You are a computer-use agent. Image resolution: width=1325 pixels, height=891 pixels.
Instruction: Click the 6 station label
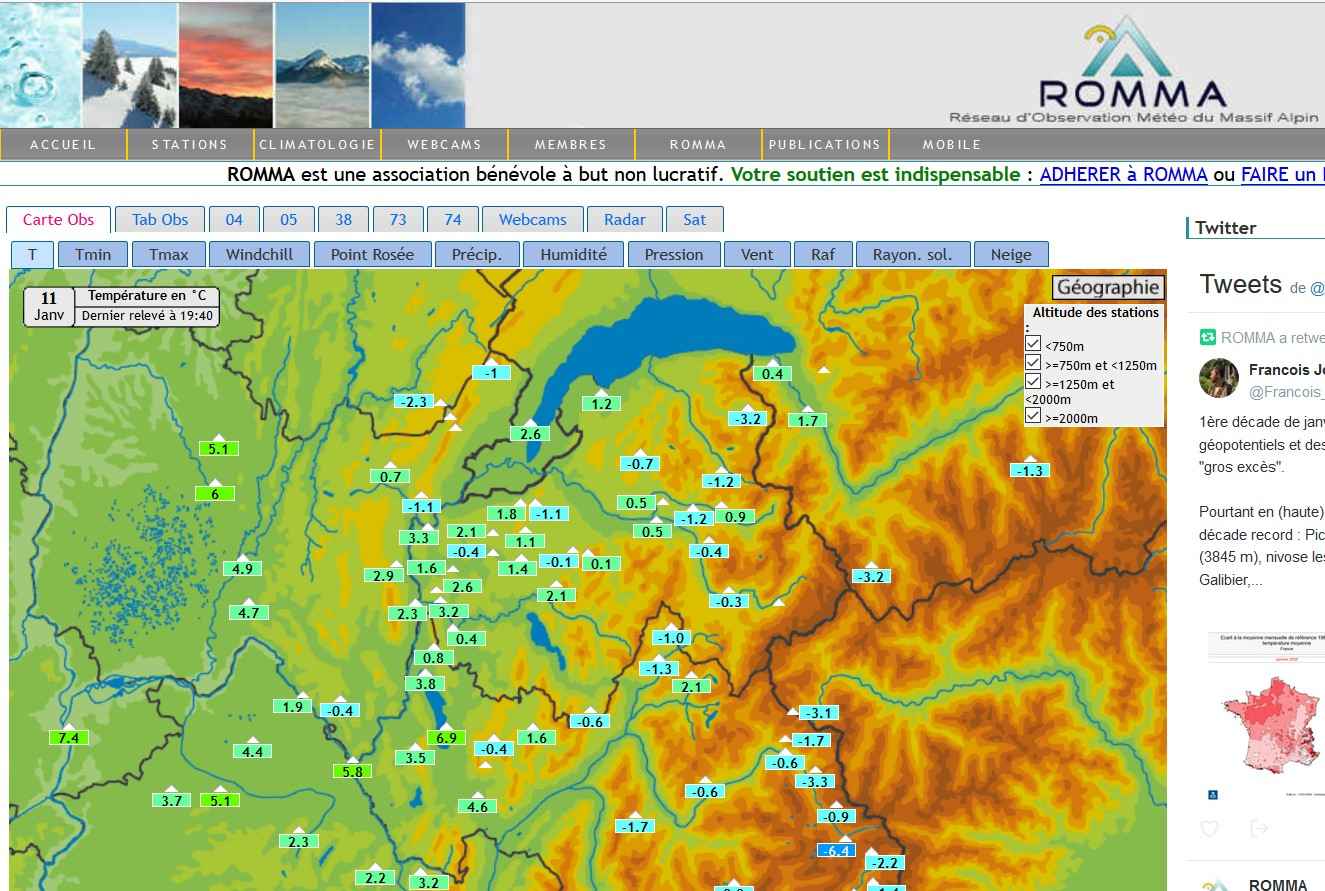coord(214,493)
